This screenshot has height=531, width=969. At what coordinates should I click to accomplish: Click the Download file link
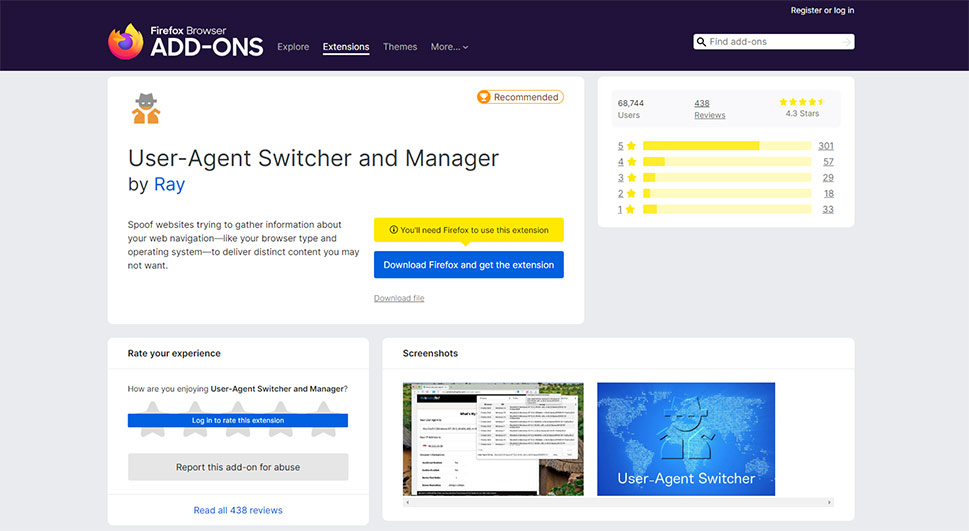(399, 298)
